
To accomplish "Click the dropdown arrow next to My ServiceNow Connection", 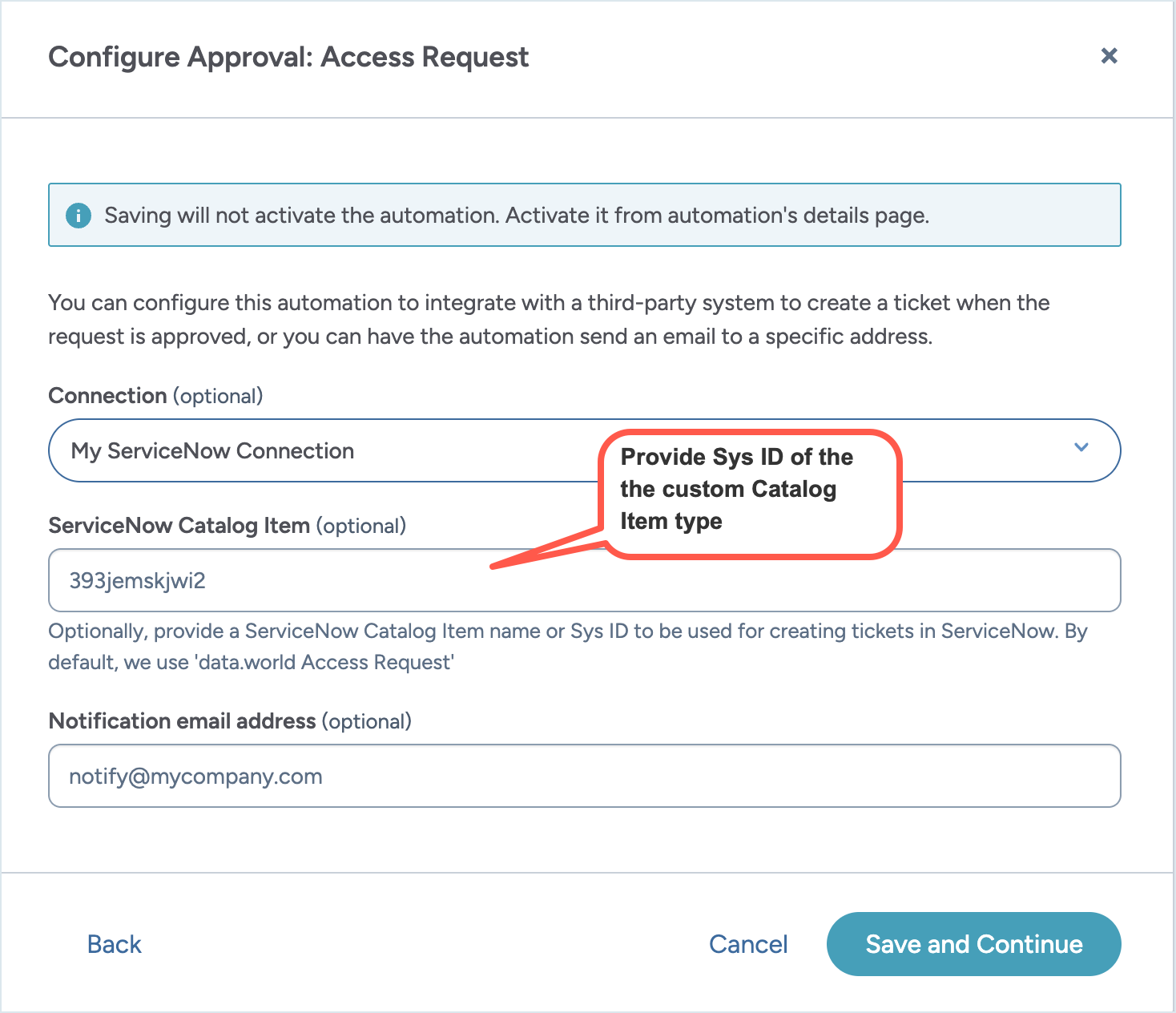I will pos(1081,450).
